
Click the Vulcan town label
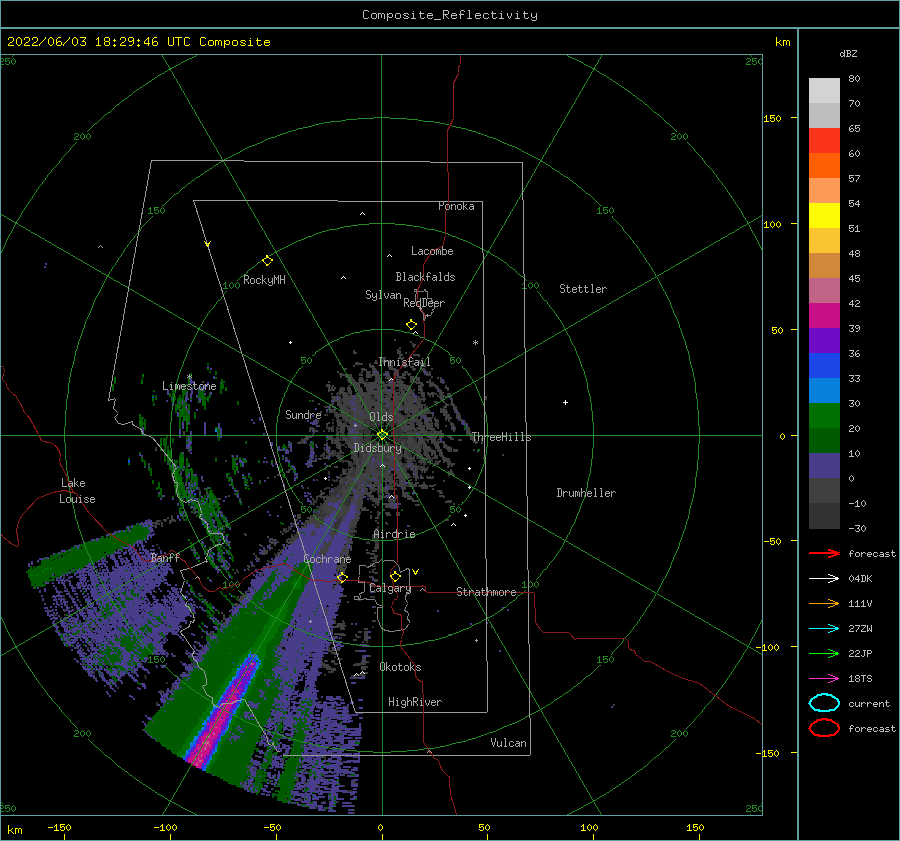(509, 743)
